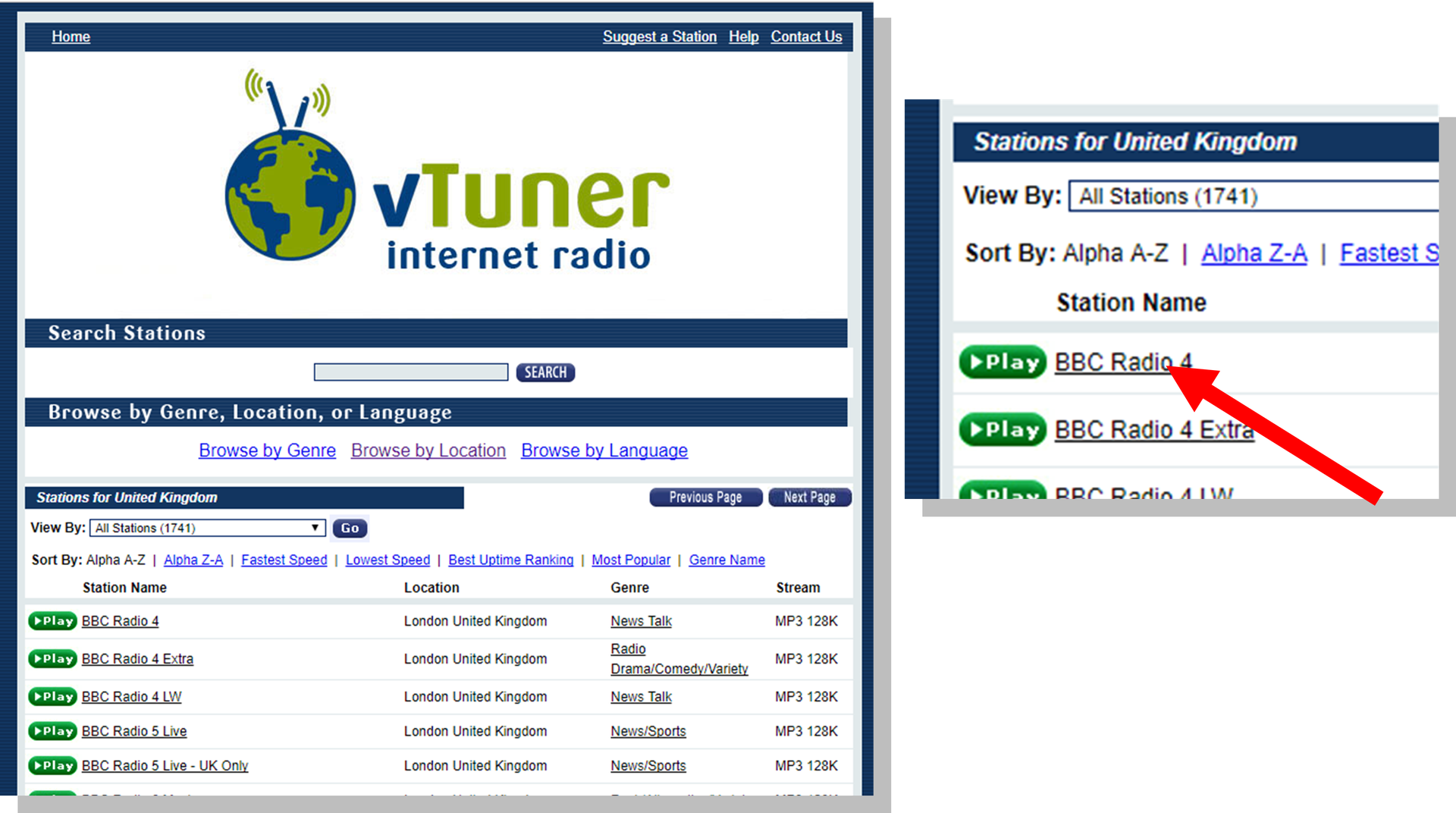
Task: Open the Help link
Action: pos(743,36)
